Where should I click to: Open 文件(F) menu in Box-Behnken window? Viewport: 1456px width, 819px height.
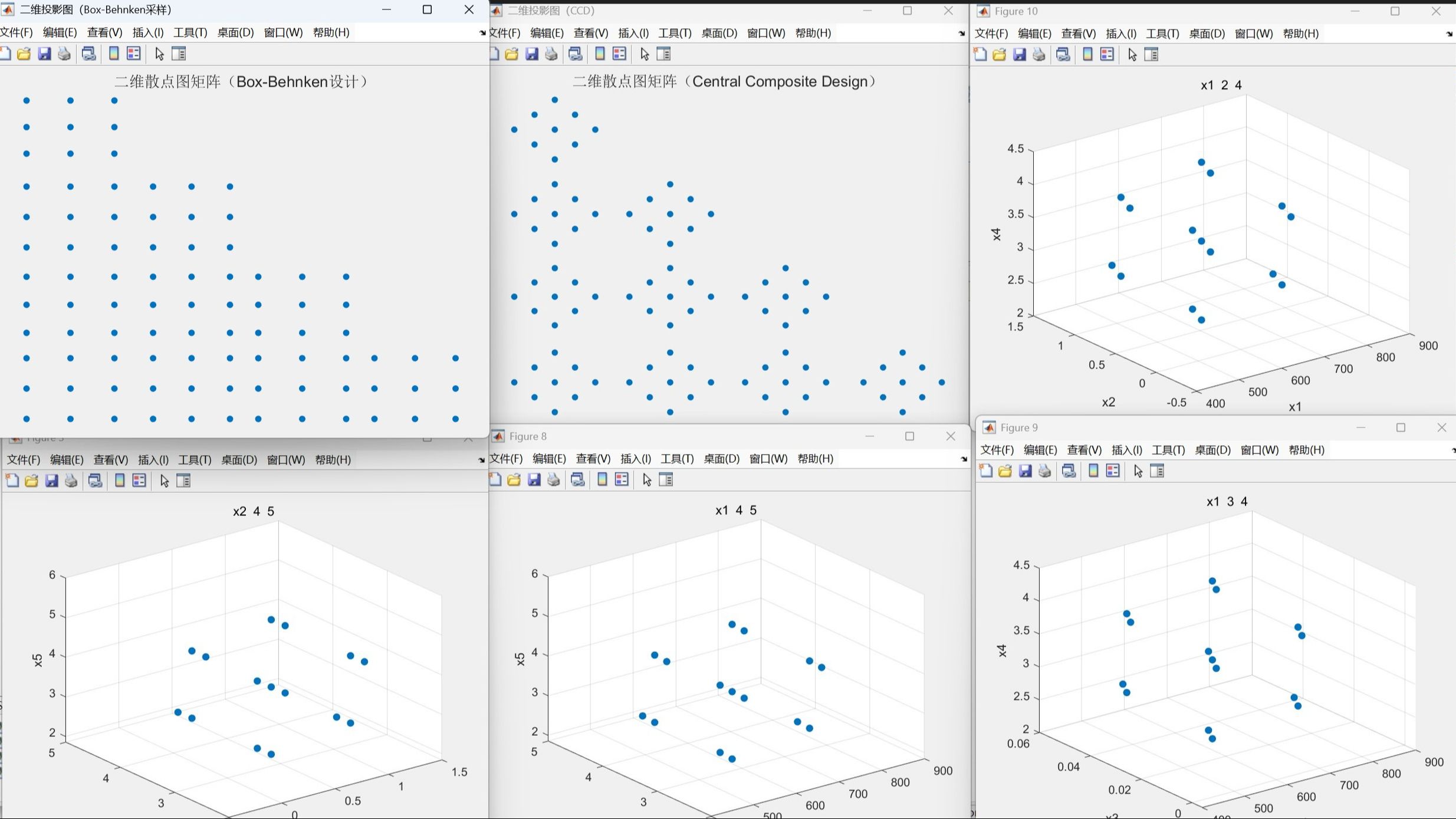click(x=17, y=32)
